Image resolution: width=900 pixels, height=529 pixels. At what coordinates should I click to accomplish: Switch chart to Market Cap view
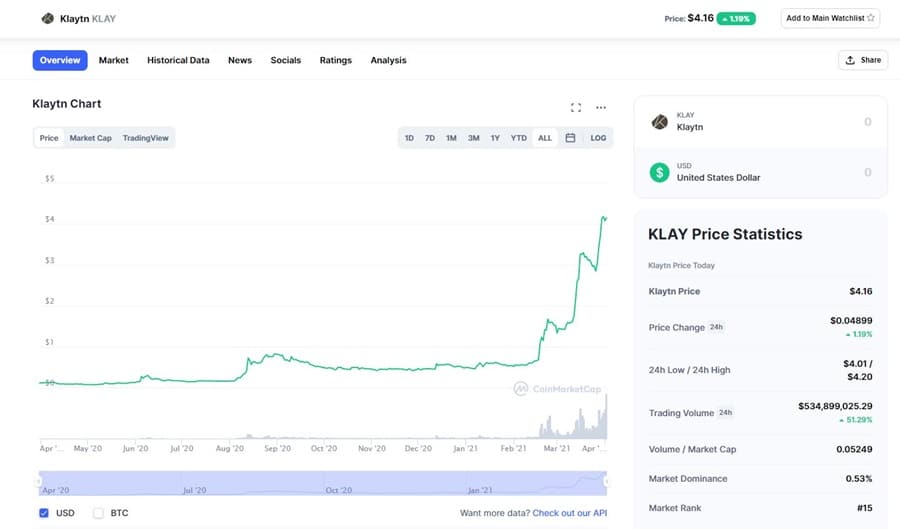[90, 138]
